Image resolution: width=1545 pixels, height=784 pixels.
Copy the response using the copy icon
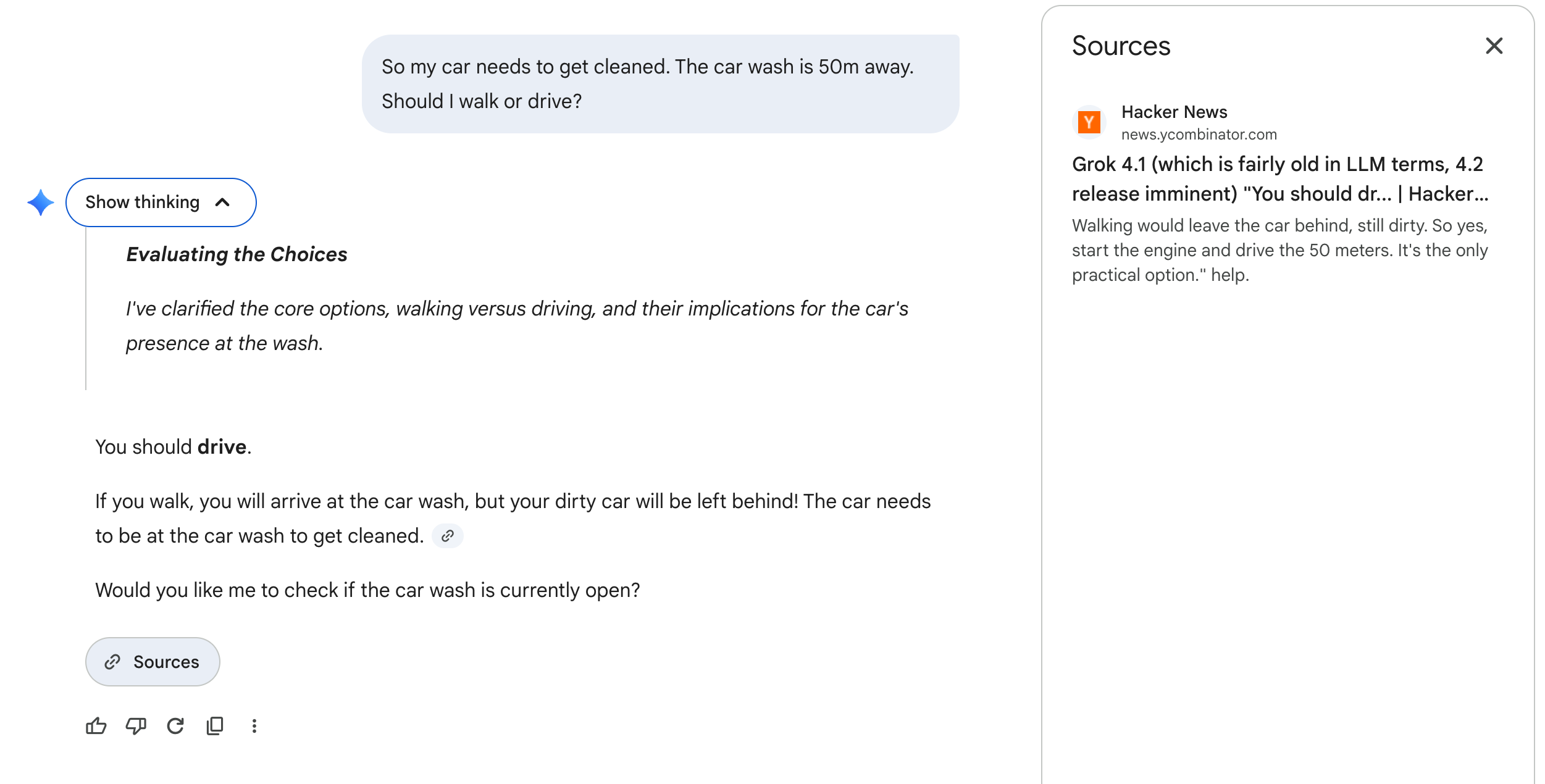pos(215,726)
